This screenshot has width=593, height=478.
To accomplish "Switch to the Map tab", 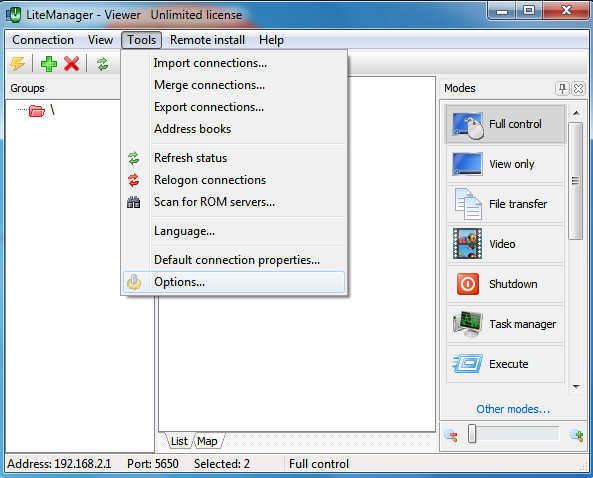I will click(207, 441).
